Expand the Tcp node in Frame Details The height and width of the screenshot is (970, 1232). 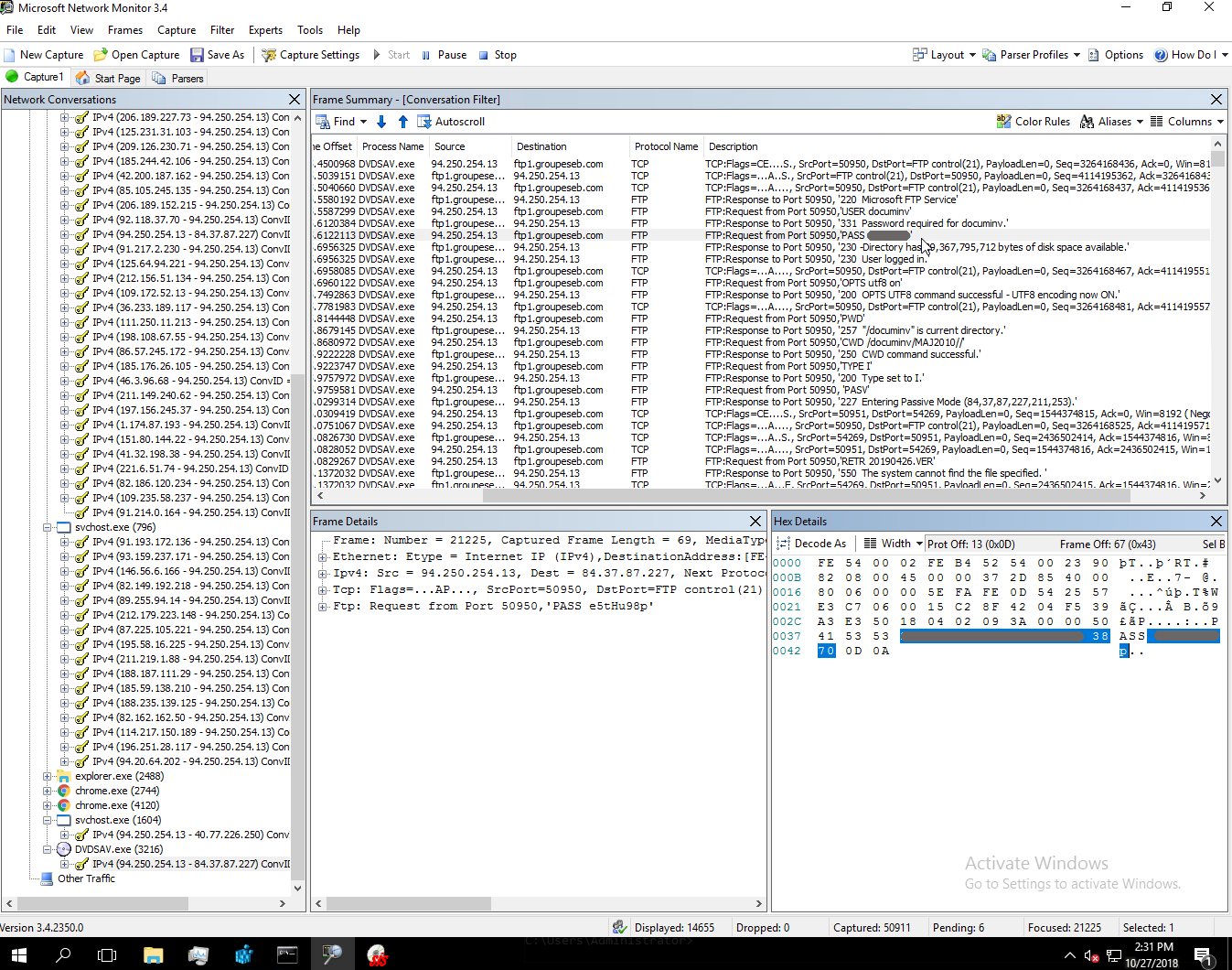pyautogui.click(x=323, y=589)
